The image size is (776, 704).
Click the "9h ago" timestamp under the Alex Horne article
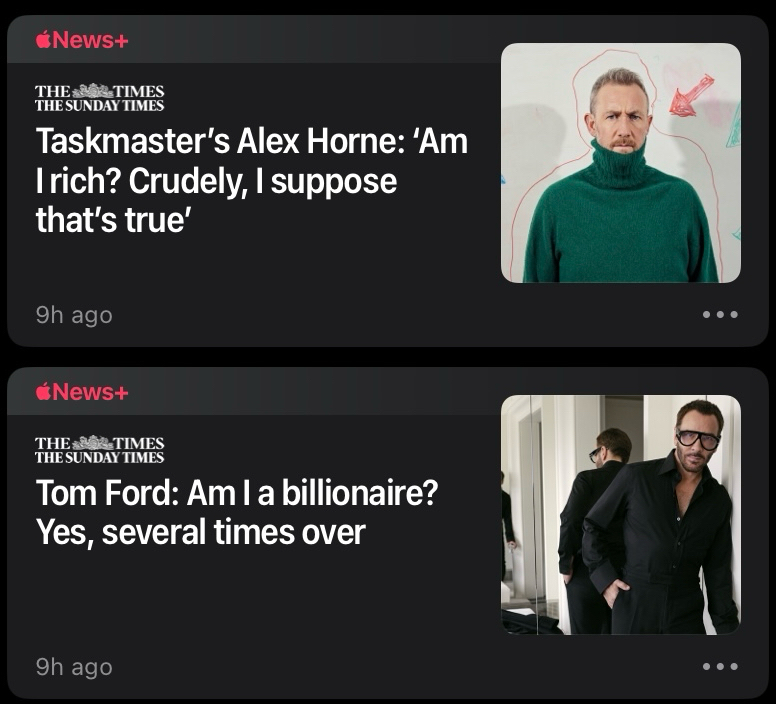pyautogui.click(x=74, y=315)
